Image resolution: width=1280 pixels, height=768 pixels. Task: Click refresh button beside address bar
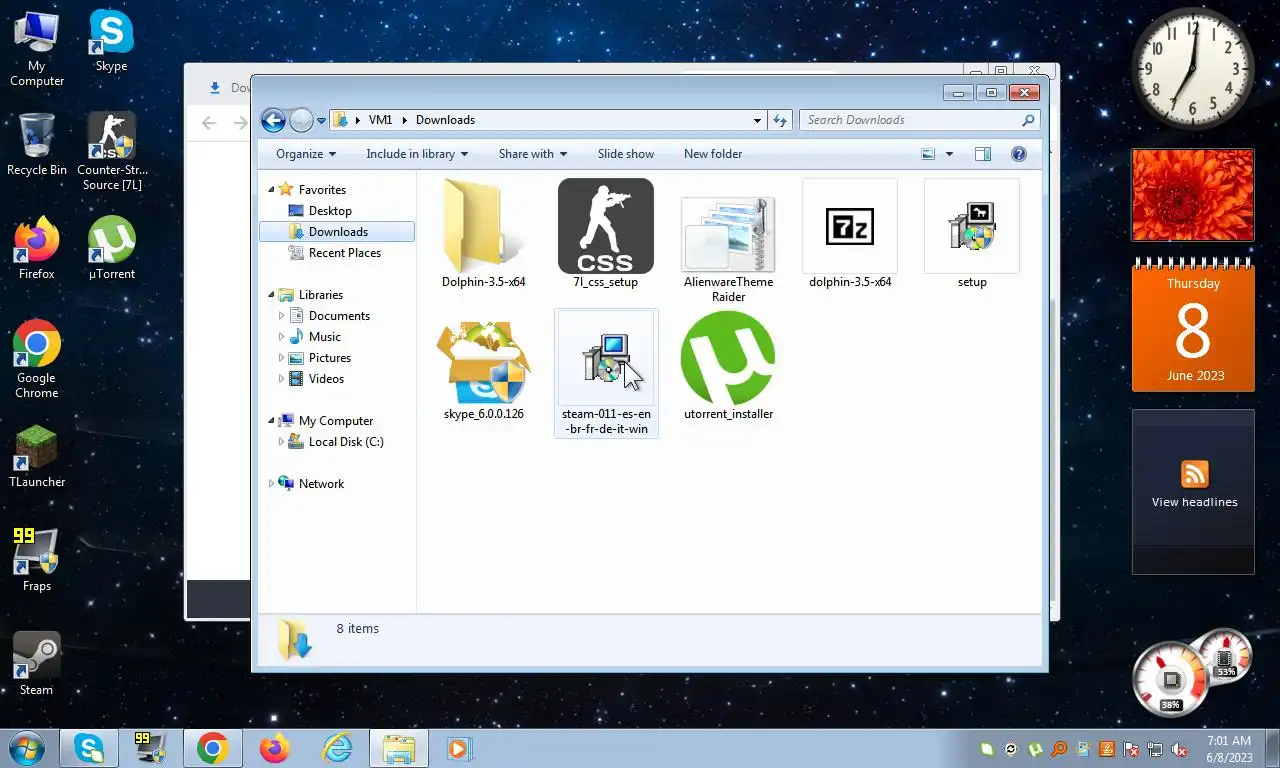(780, 120)
